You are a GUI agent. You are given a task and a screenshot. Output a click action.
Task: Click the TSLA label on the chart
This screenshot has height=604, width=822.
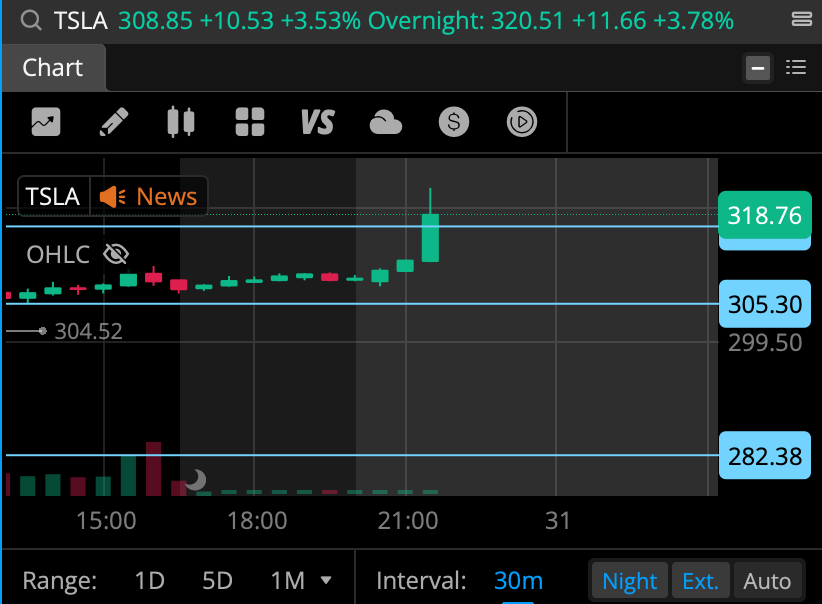coord(53,197)
